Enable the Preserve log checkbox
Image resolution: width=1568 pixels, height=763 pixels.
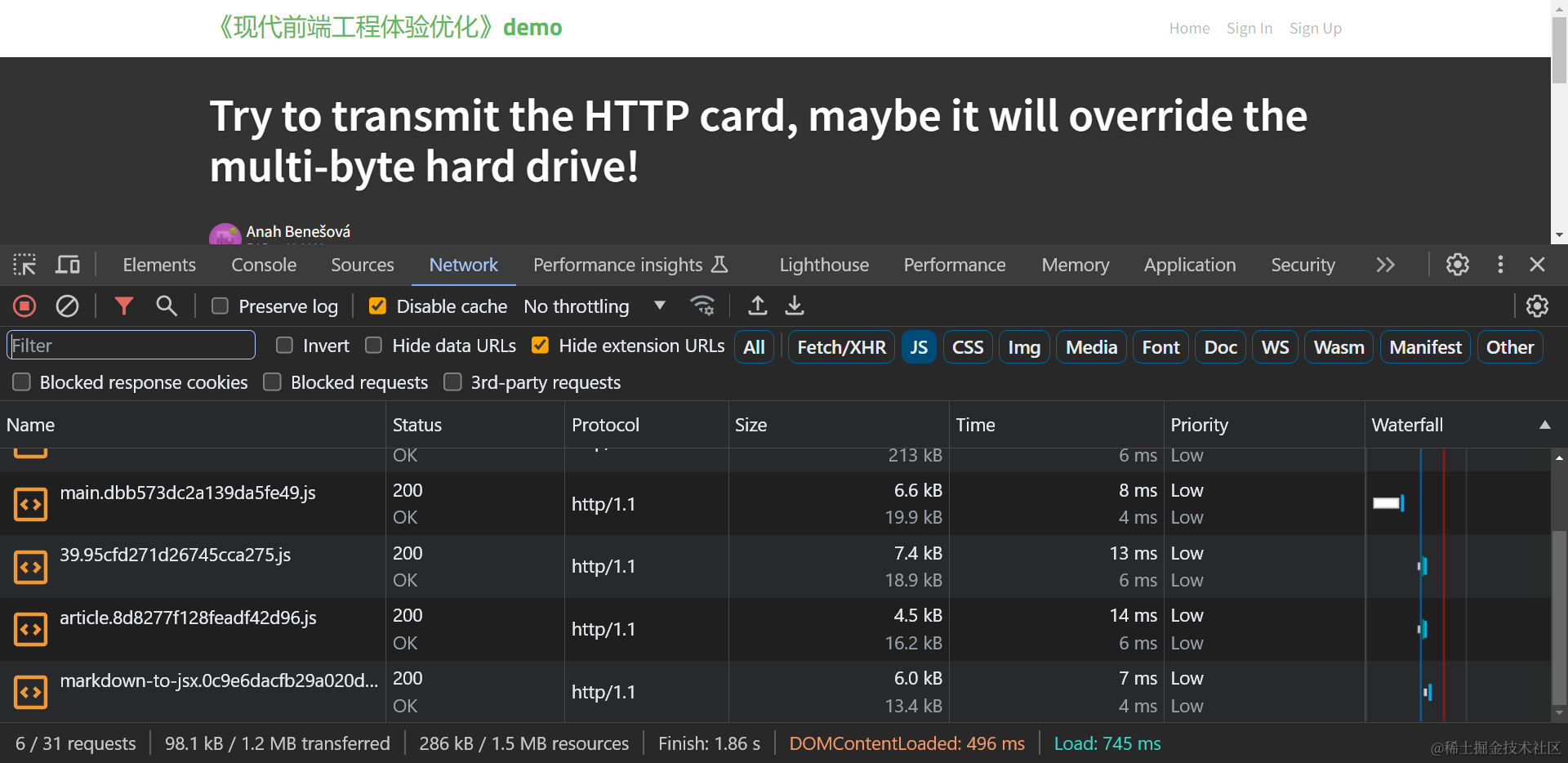[x=220, y=306]
